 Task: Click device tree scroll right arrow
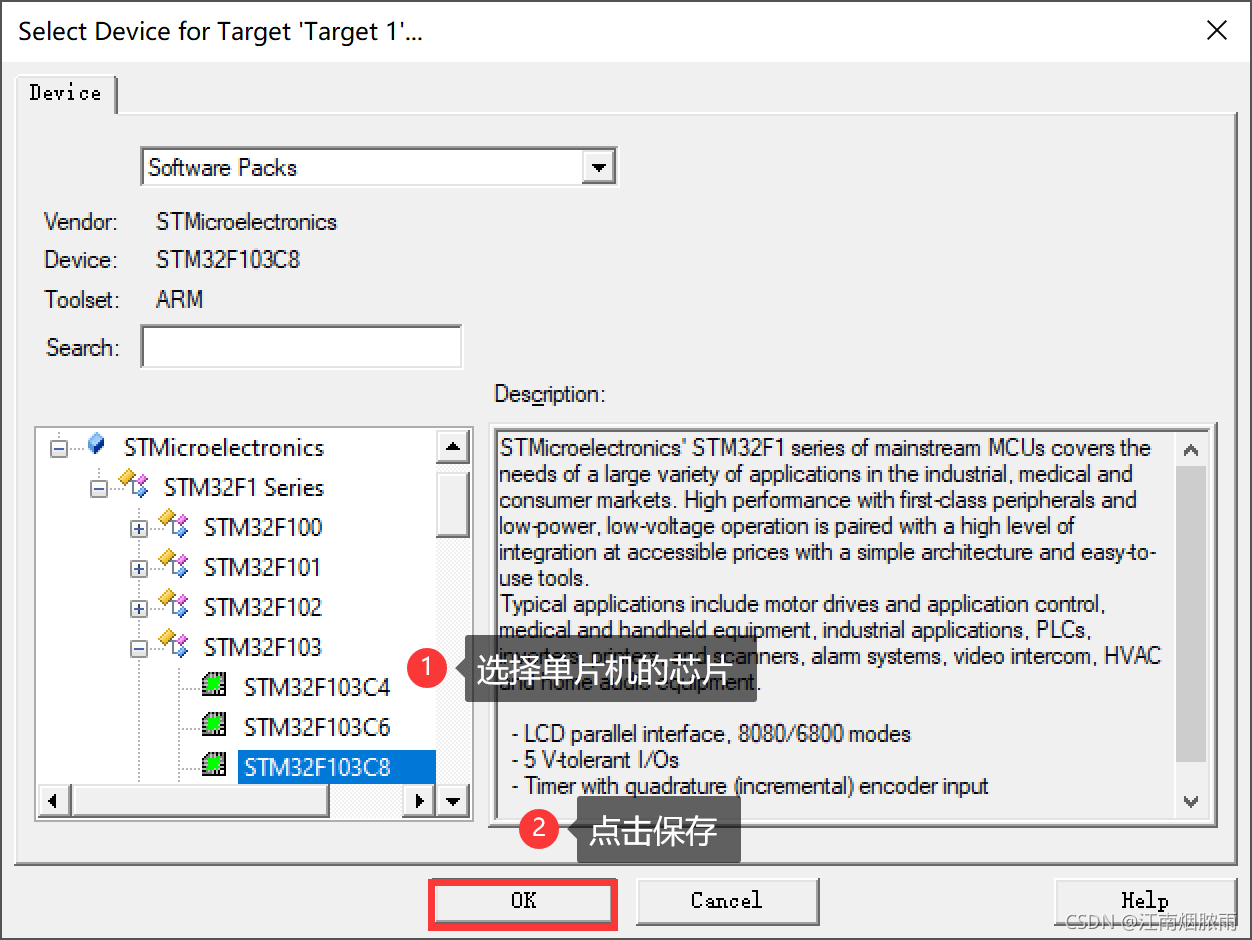click(x=419, y=801)
